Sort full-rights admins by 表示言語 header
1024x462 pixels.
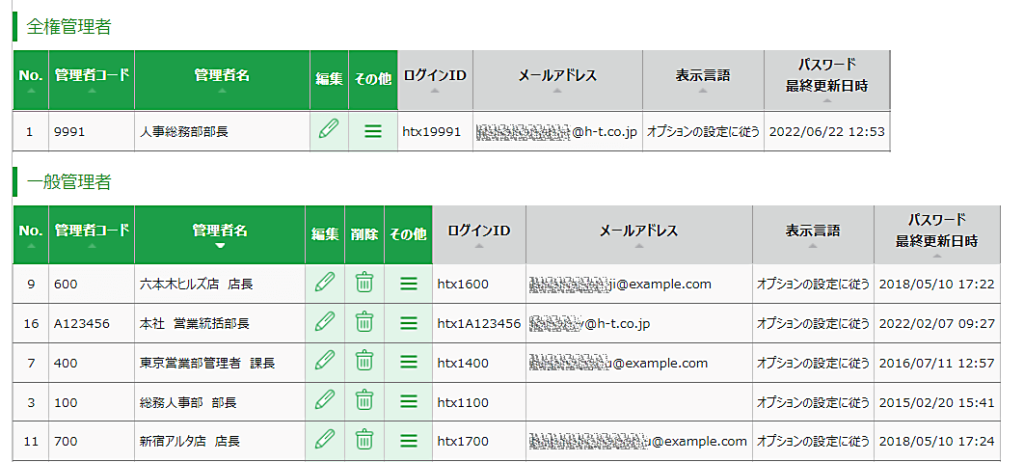702,80
